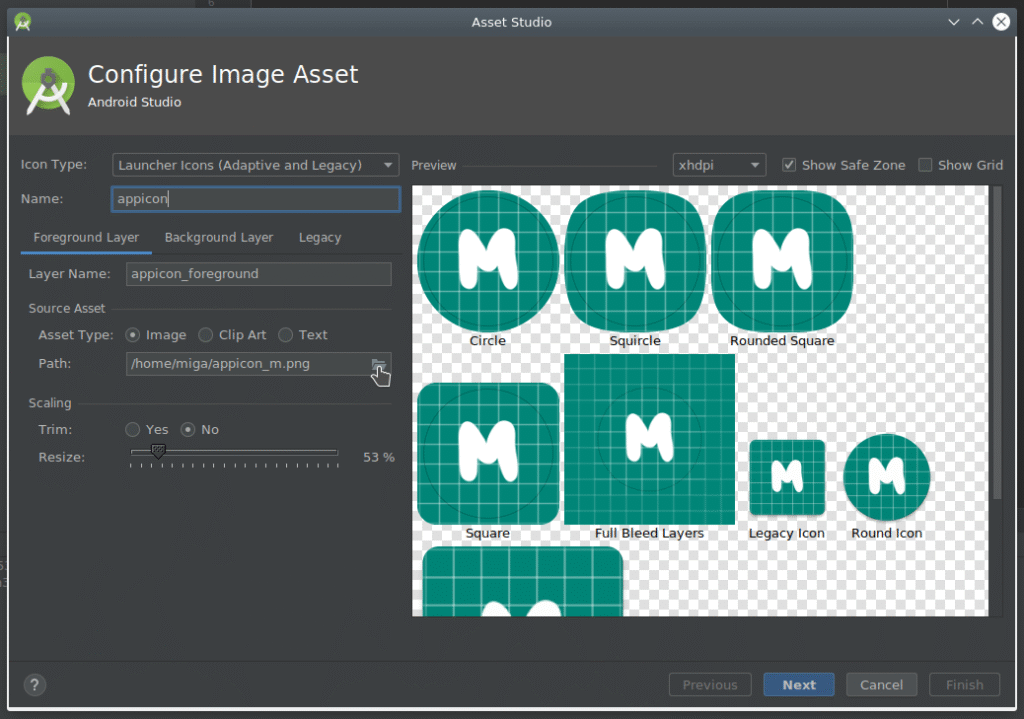Disable the Show Safe Zone checkbox
This screenshot has width=1024, height=719.
click(789, 165)
